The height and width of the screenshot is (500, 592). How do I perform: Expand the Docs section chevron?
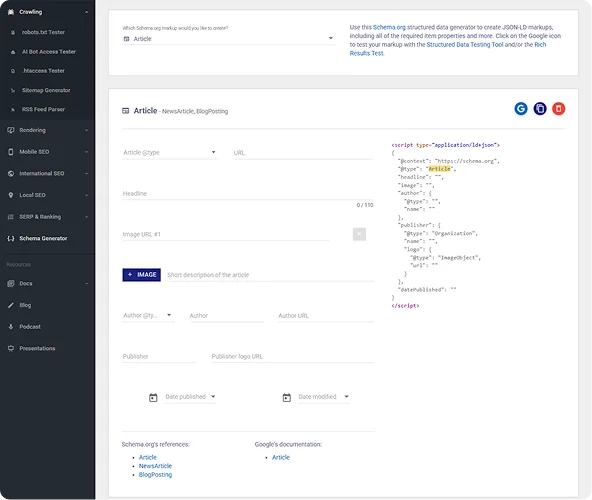(86, 284)
